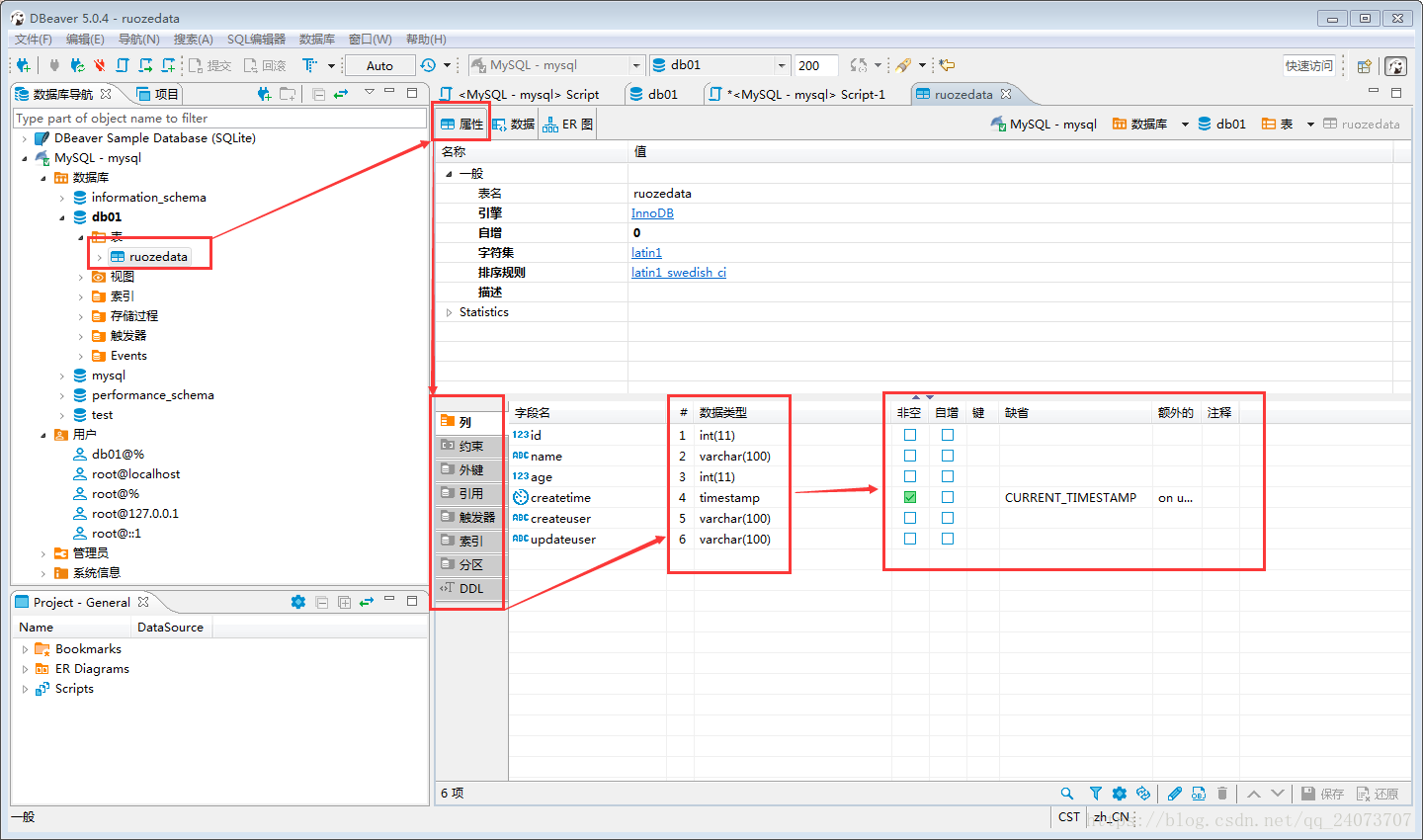This screenshot has width=1423, height=840.
Task: Switch to the *<MySQL - mysql> Script-1 editor tab
Action: (796, 94)
